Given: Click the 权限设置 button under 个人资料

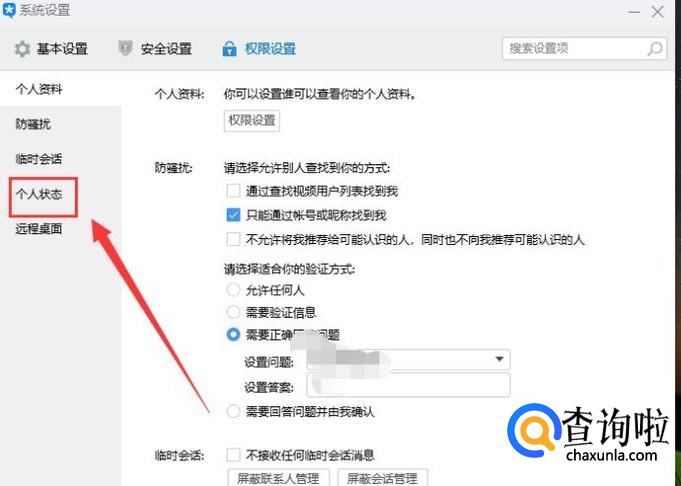Looking at the screenshot, I should pos(251,120).
